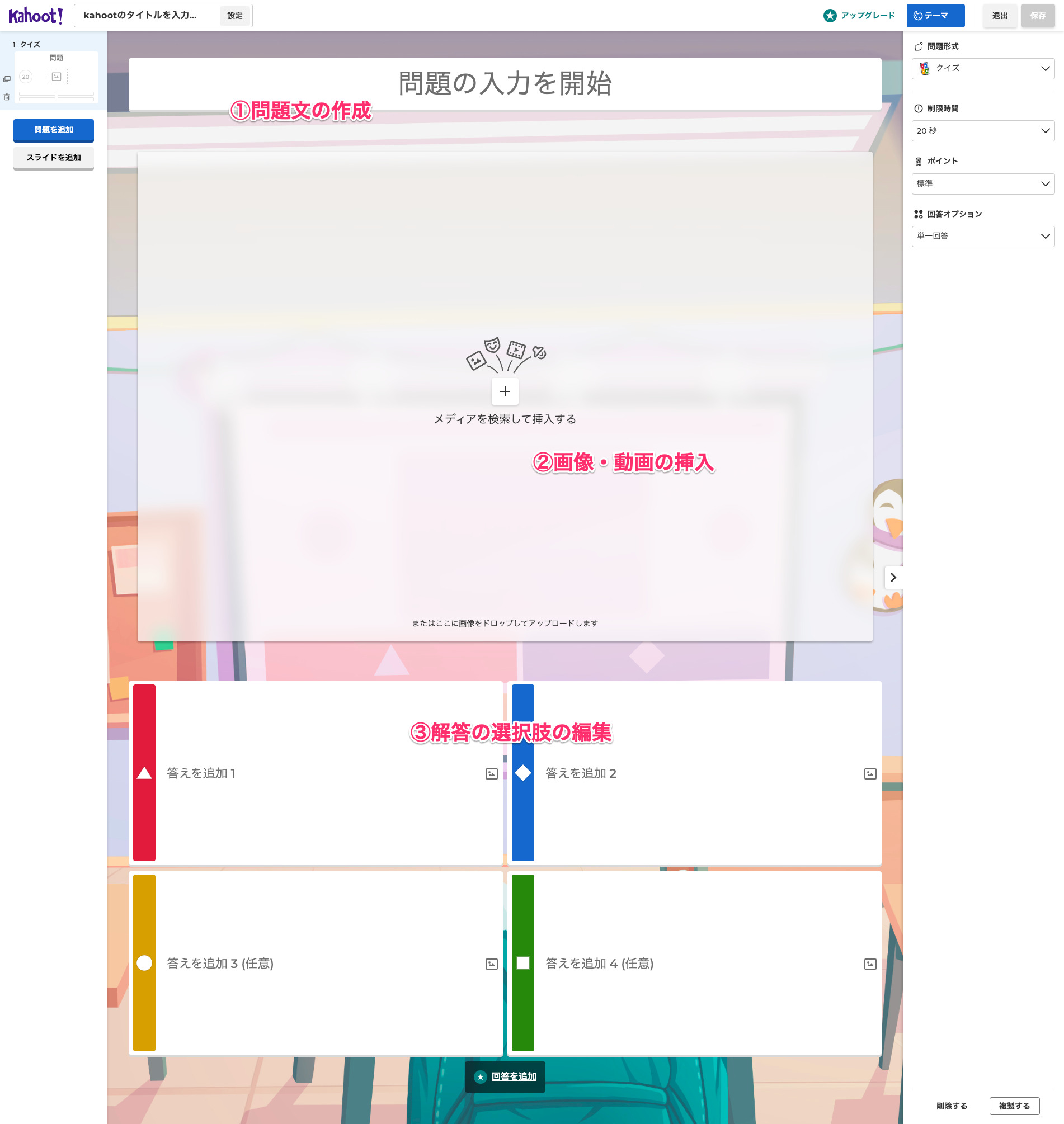This screenshot has height=1124, width=1064.
Task: Click the Kahoot! logo
Action: tap(35, 15)
